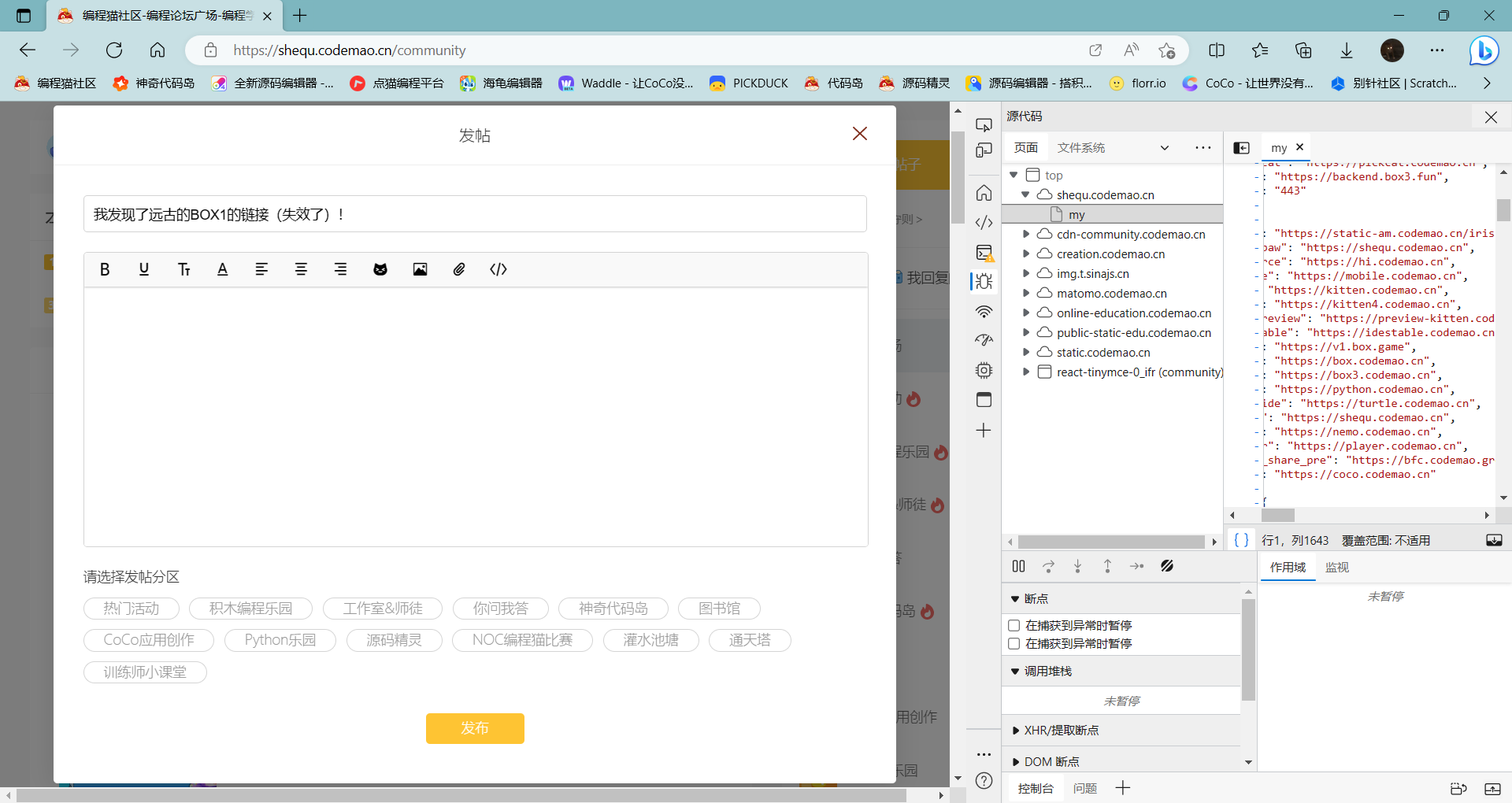This screenshot has width=1512, height=803.
Task: Pick the 神奇代码岛 post section
Action: click(x=613, y=609)
